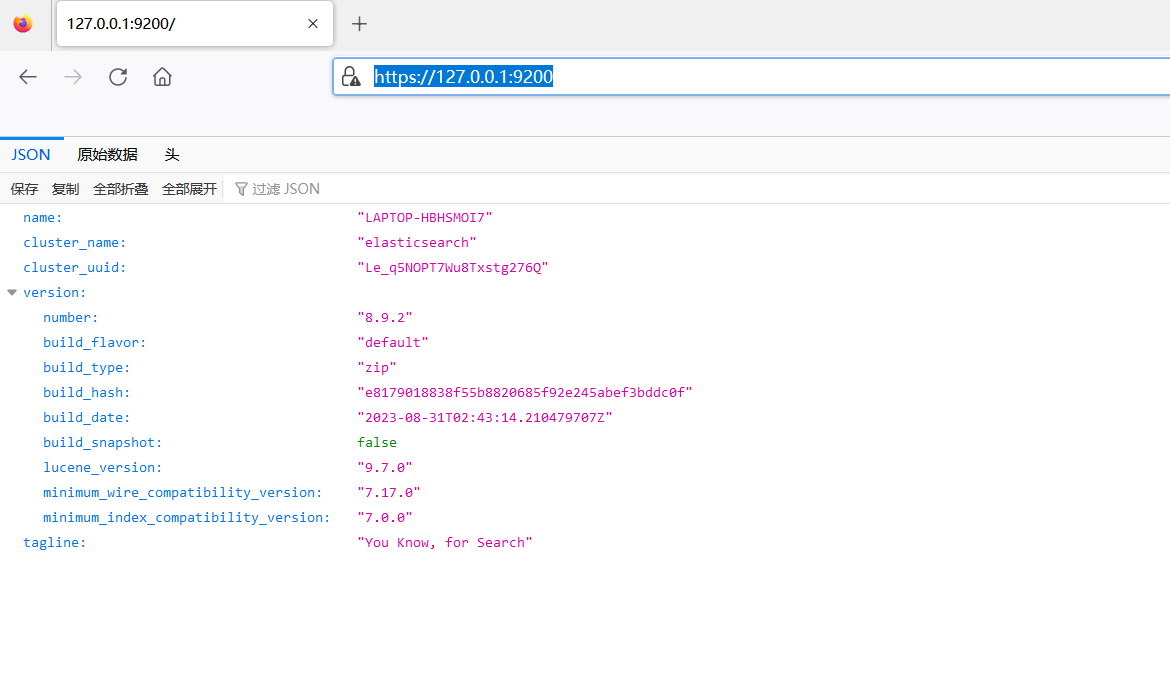Click the build hash value starting e8179018

tap(525, 393)
